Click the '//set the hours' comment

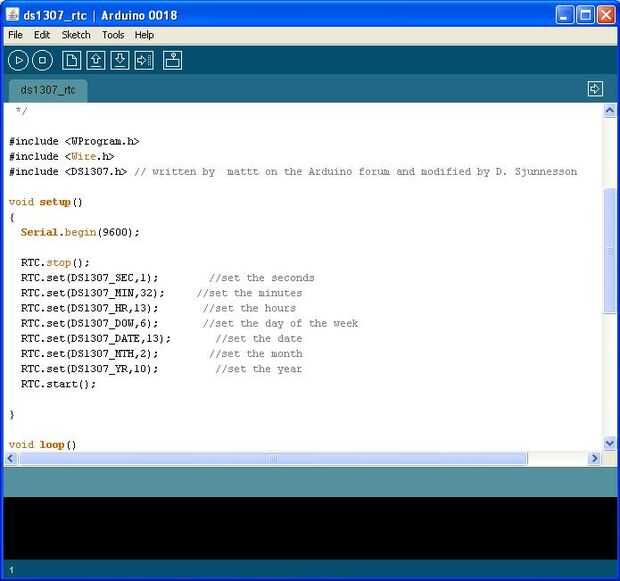(x=249, y=308)
